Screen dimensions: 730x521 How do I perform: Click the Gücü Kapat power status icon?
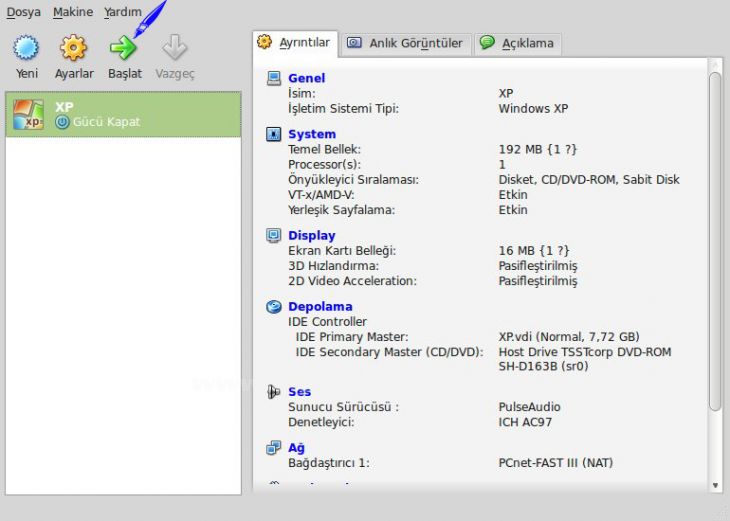pos(62,122)
